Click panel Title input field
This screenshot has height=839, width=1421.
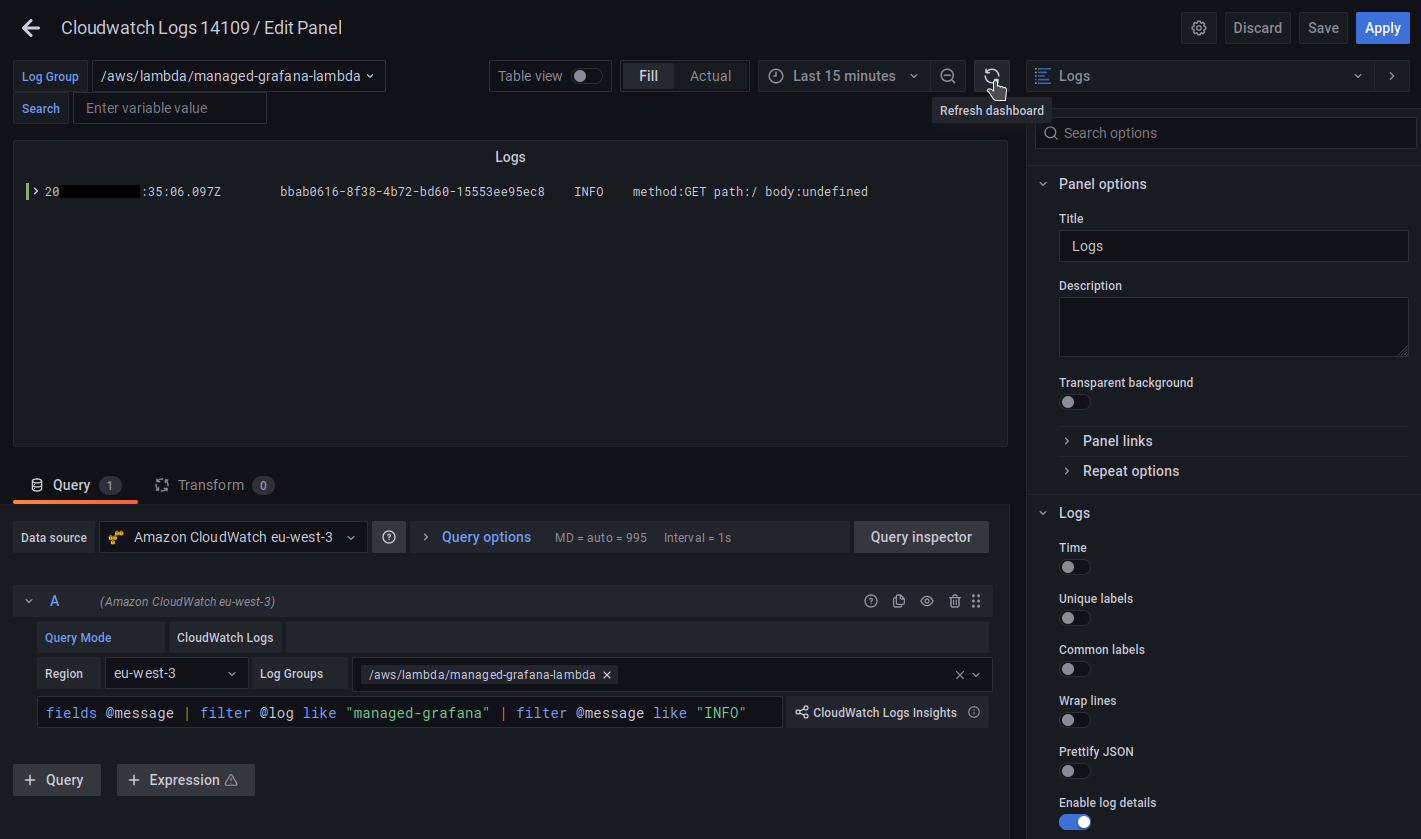pos(1233,246)
